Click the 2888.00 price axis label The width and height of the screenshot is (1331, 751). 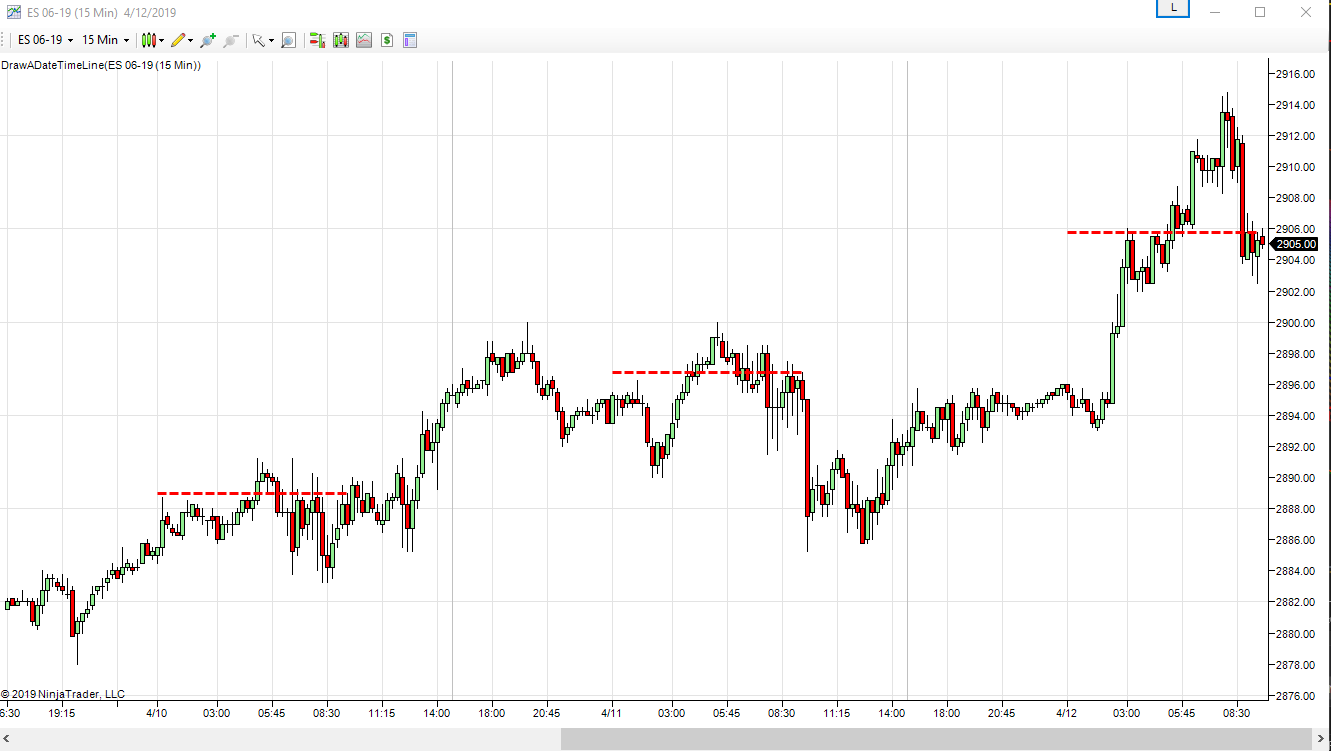[x=1296, y=509]
